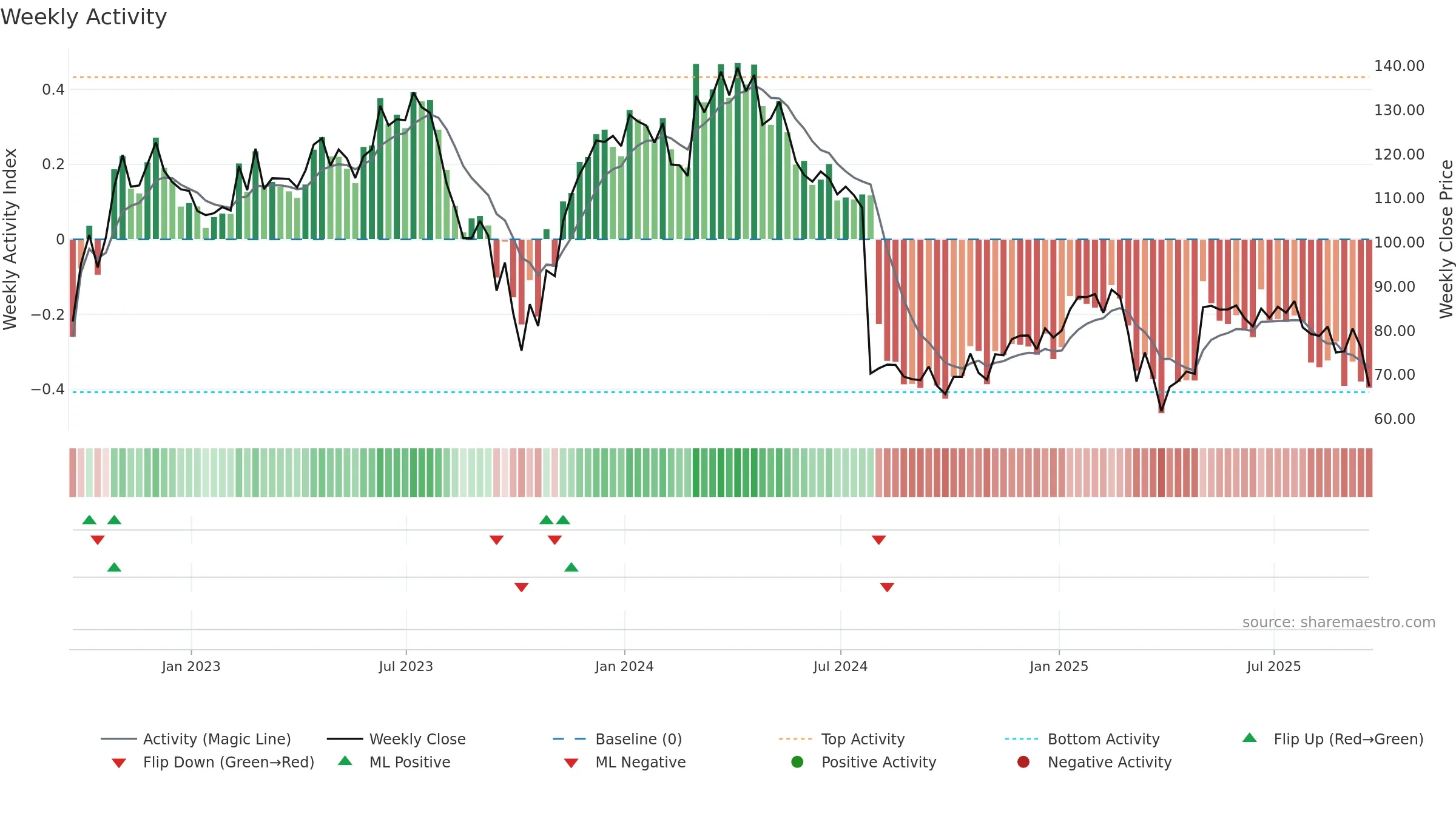Click red triangle icon beside Flip Down legend
The image size is (1456, 819).
(119, 763)
